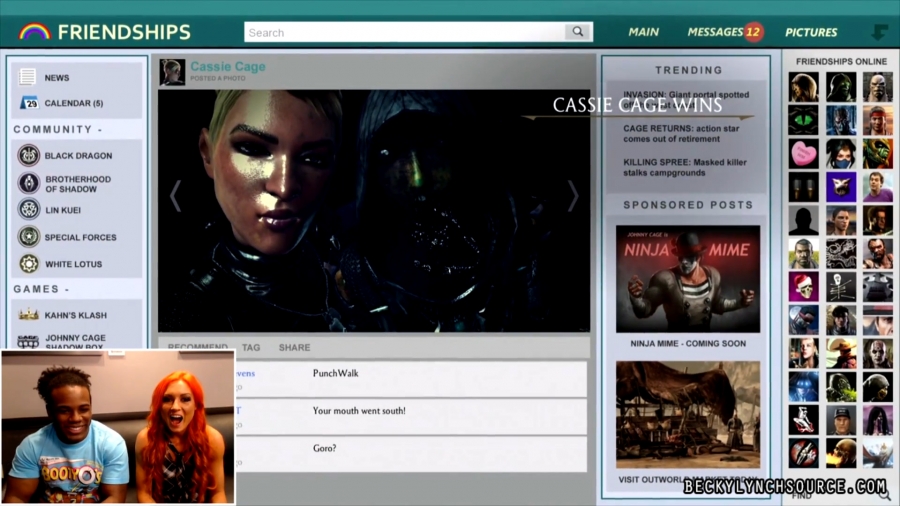This screenshot has height=506, width=900.
Task: Click inside the Search input field
Action: pos(404,32)
